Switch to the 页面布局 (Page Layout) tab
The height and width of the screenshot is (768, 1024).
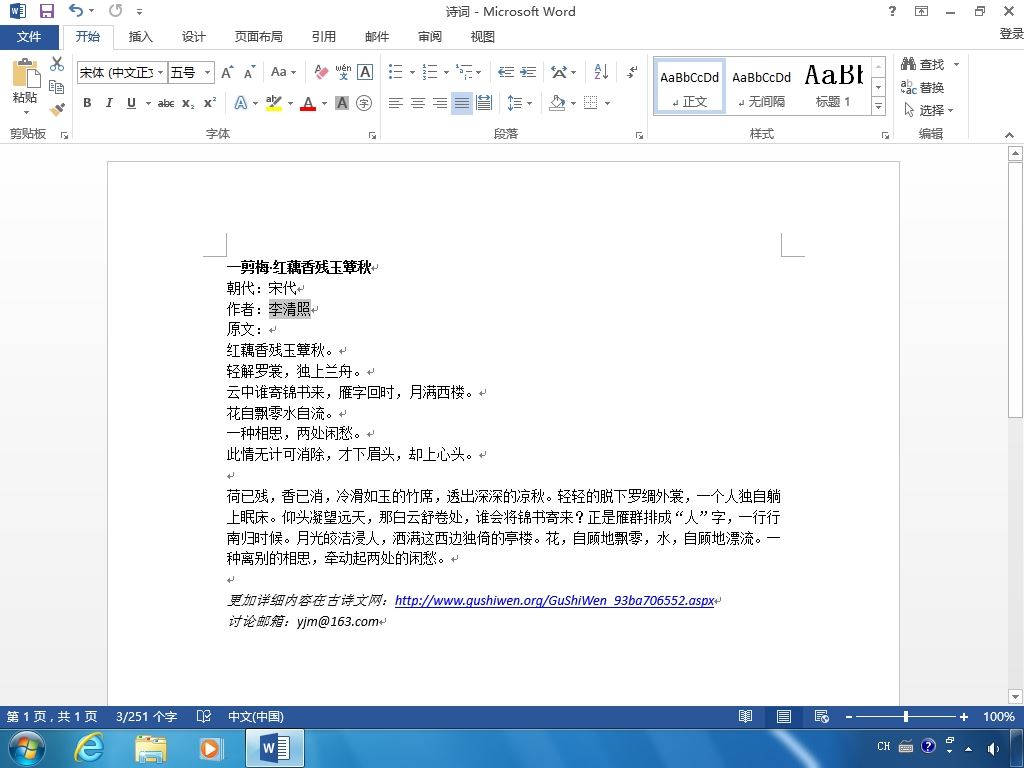[259, 37]
